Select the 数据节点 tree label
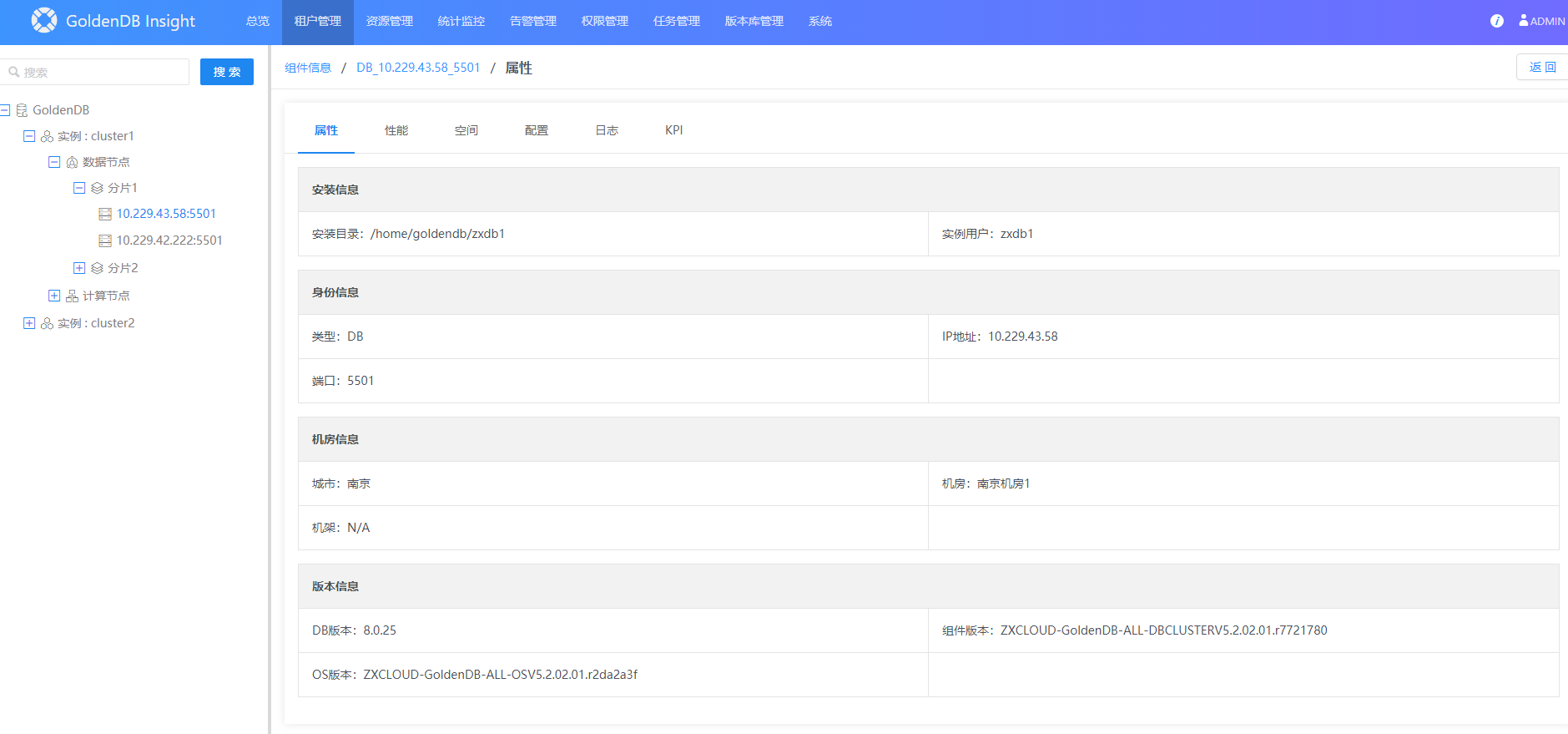Screen dimensions: 1568x734 coord(106,162)
